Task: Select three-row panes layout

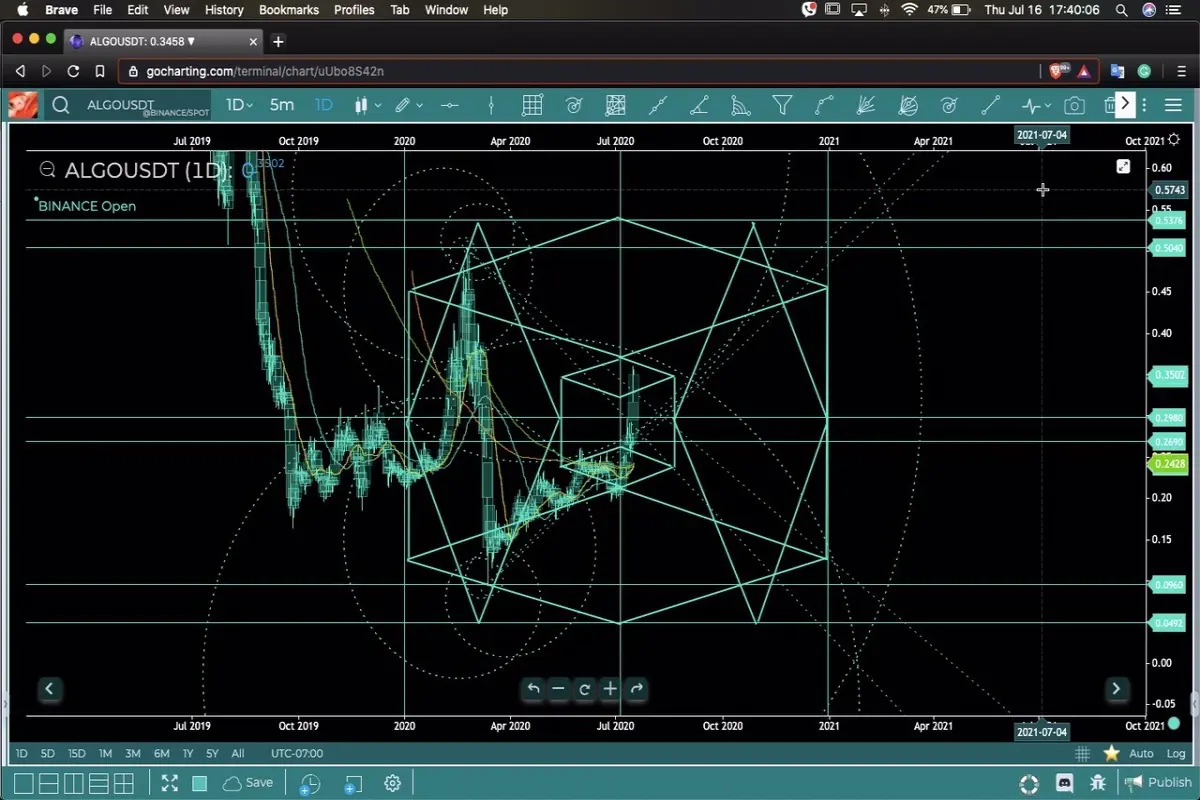Action: pyautogui.click(x=99, y=784)
